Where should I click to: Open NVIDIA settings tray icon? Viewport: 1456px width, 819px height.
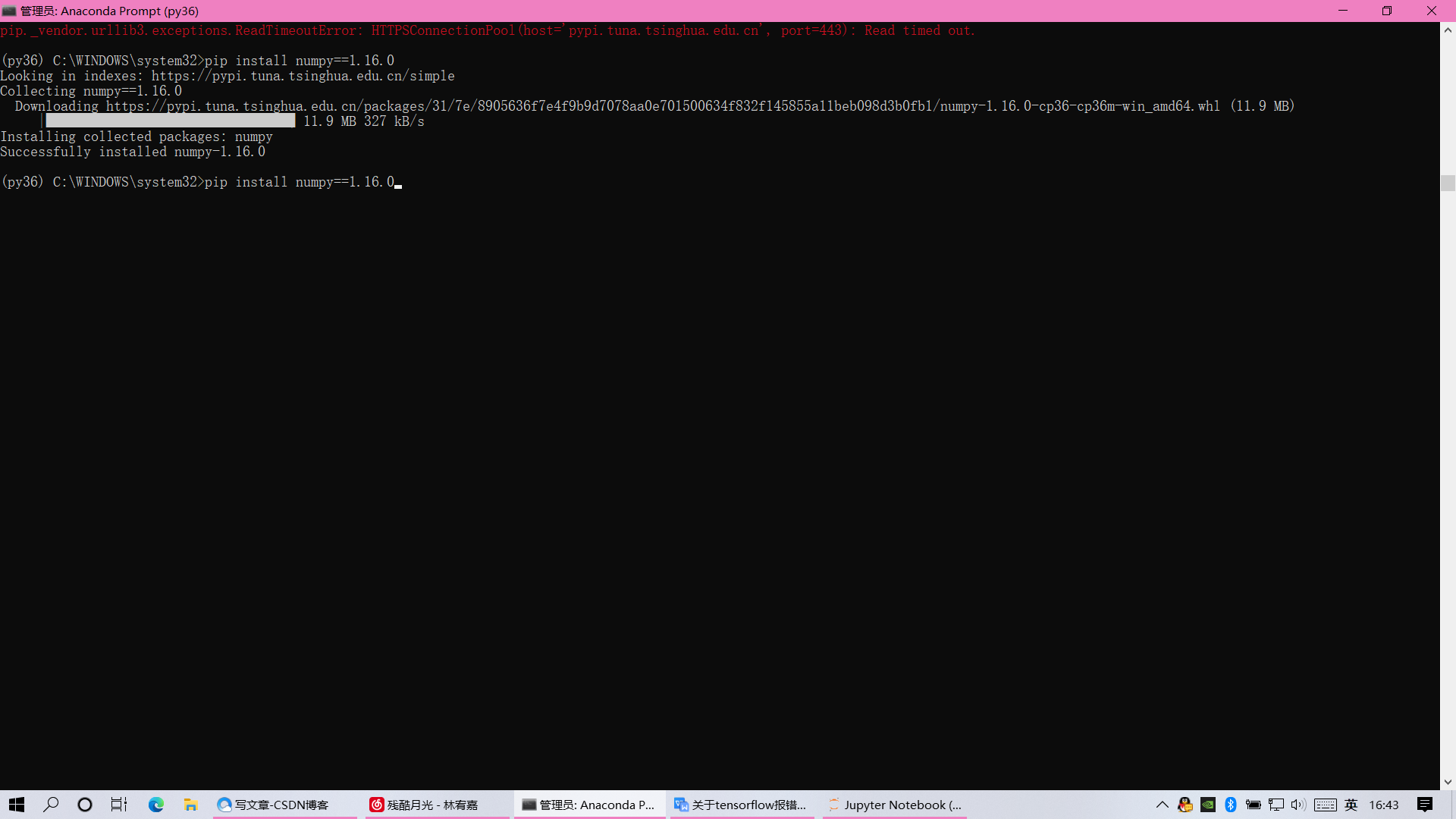point(1208,805)
